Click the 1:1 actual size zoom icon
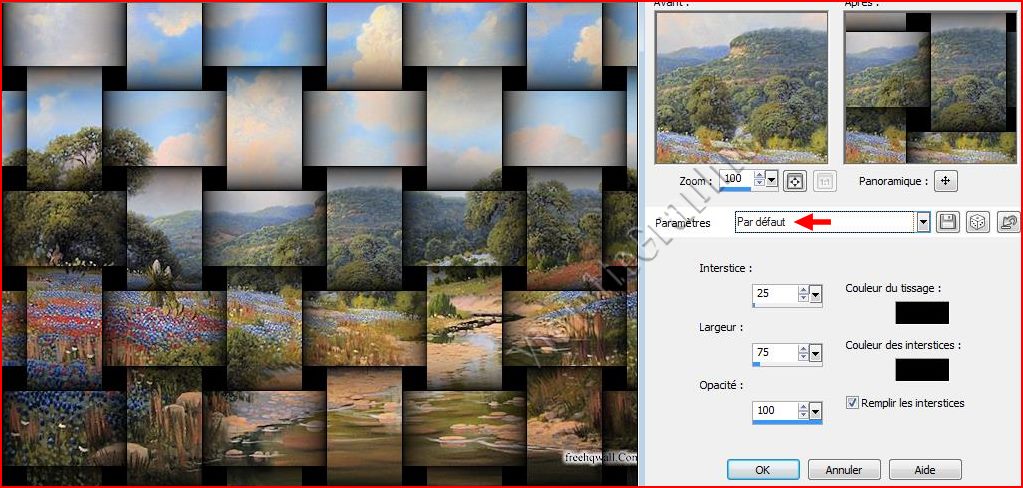The width and height of the screenshot is (1023, 488). coord(825,181)
